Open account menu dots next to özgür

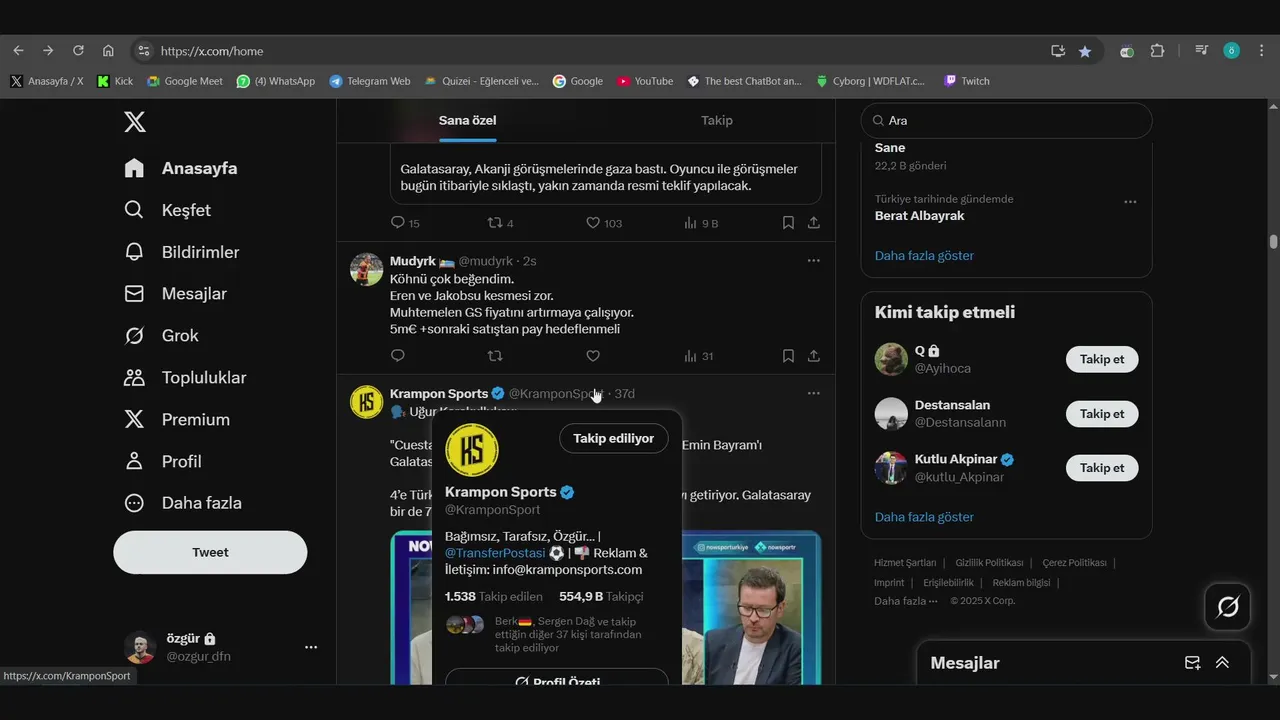pyautogui.click(x=311, y=647)
